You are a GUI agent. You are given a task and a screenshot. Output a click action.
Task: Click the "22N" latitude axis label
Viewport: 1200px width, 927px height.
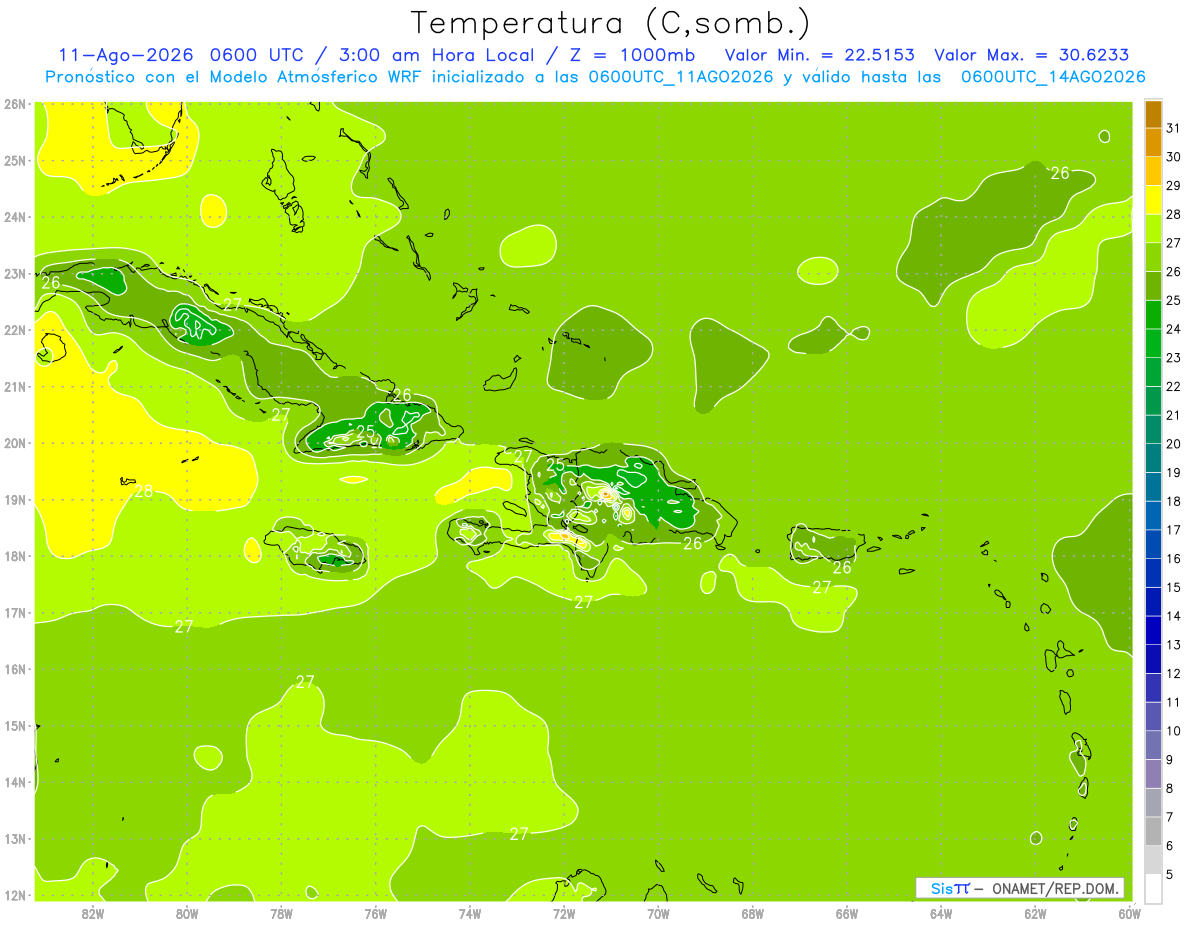[x=14, y=330]
